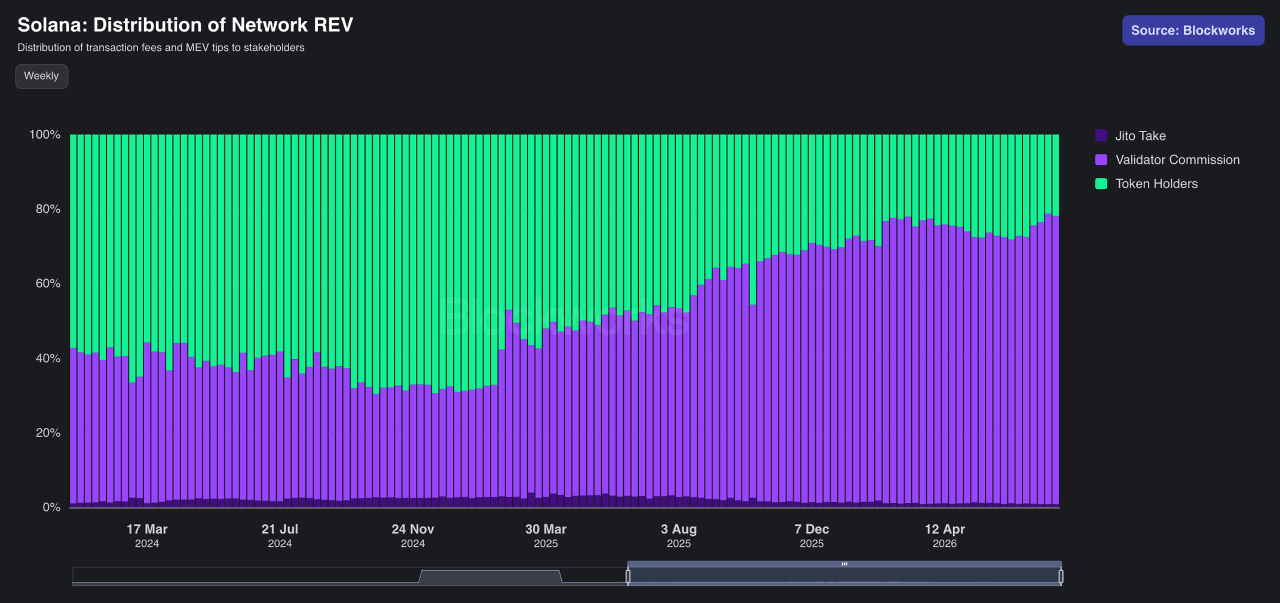Image resolution: width=1280 pixels, height=603 pixels.
Task: Click the navigator top drag grip
Action: pos(844,564)
